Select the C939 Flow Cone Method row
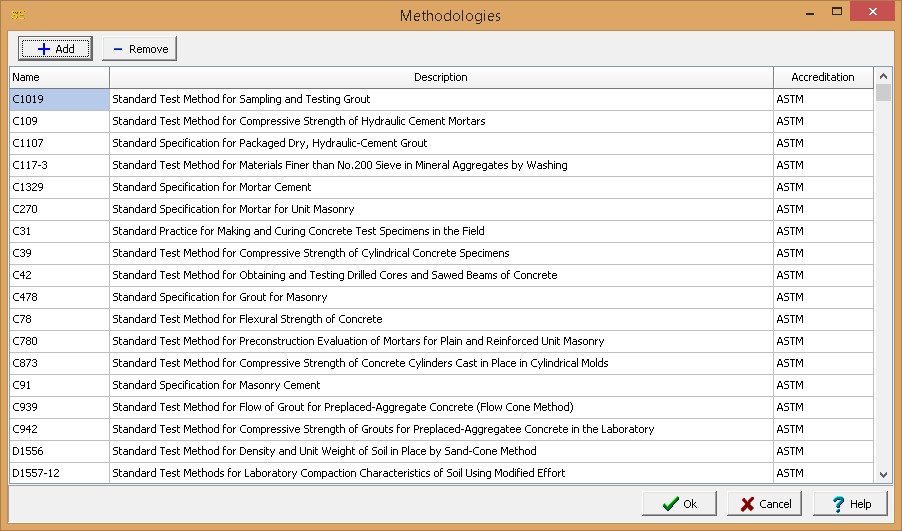Image resolution: width=902 pixels, height=531 pixels. [x=342, y=407]
